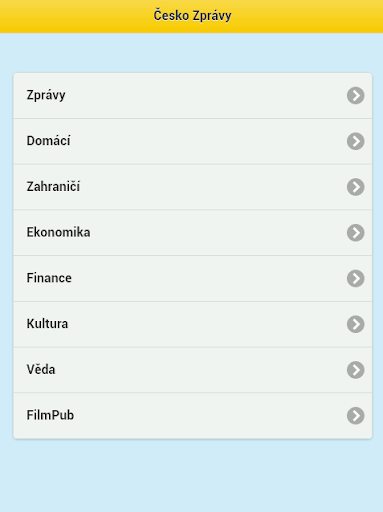Tap the middle of the Kultura row
Screen dimensions: 383x512
[193, 324]
